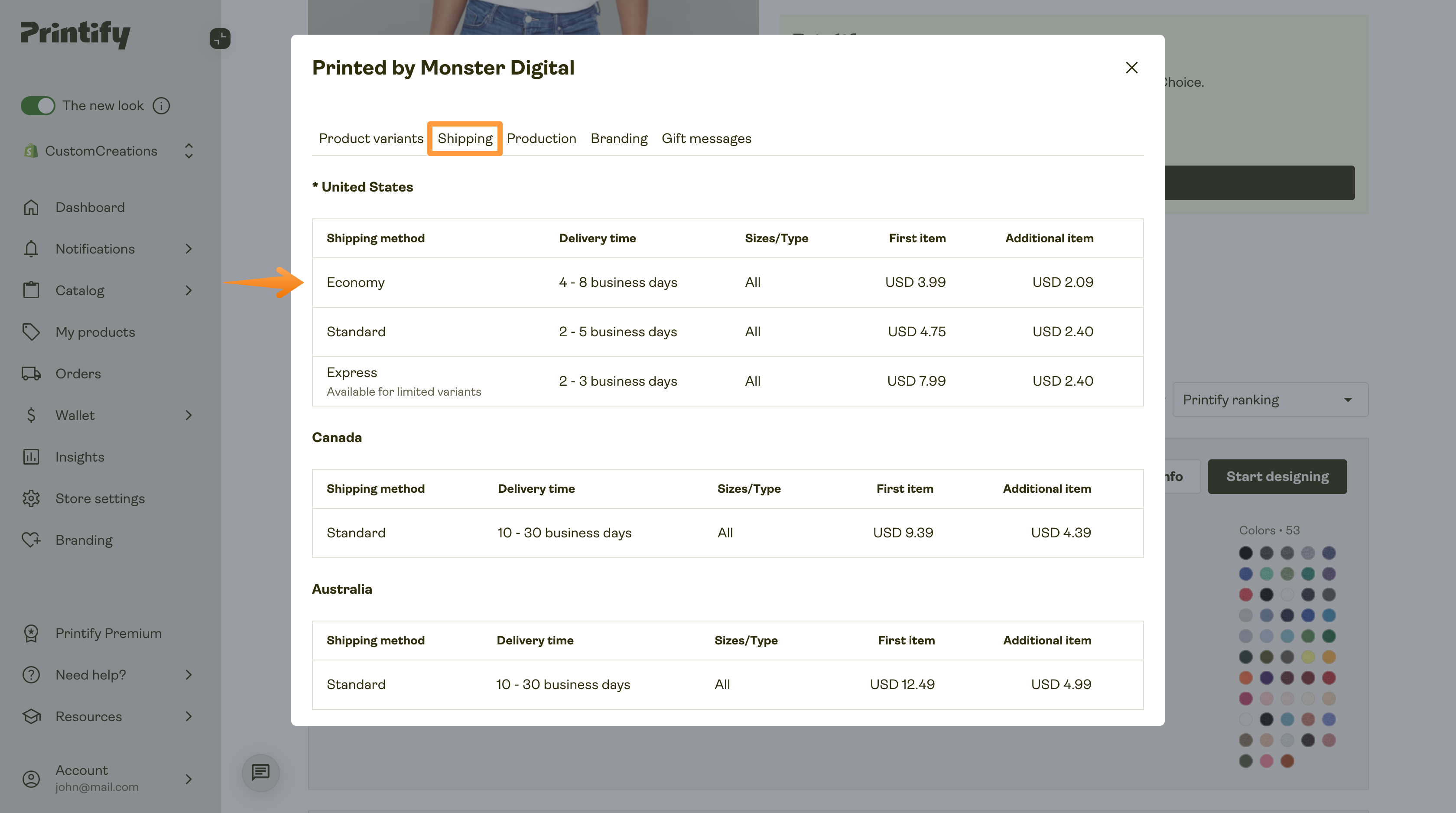Open the new look info icon
Screen dimensions: 1456x813
point(161,106)
